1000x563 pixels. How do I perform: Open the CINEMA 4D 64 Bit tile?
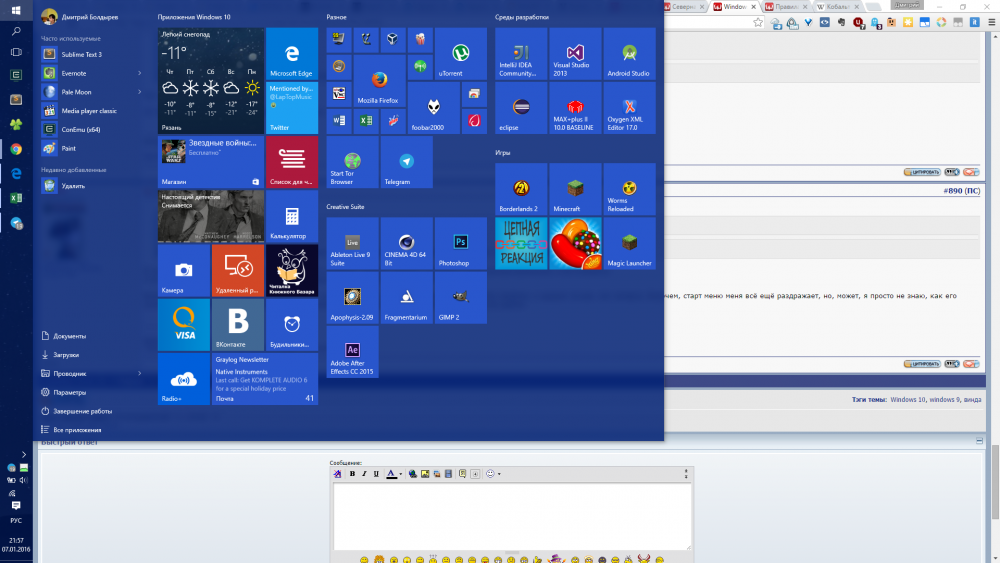[406, 243]
